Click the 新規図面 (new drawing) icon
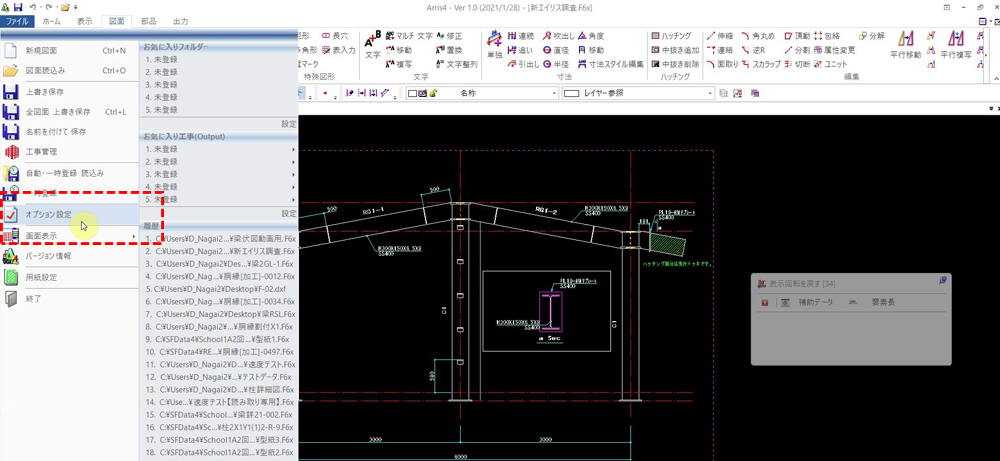The height and width of the screenshot is (461, 1000). click(x=11, y=50)
